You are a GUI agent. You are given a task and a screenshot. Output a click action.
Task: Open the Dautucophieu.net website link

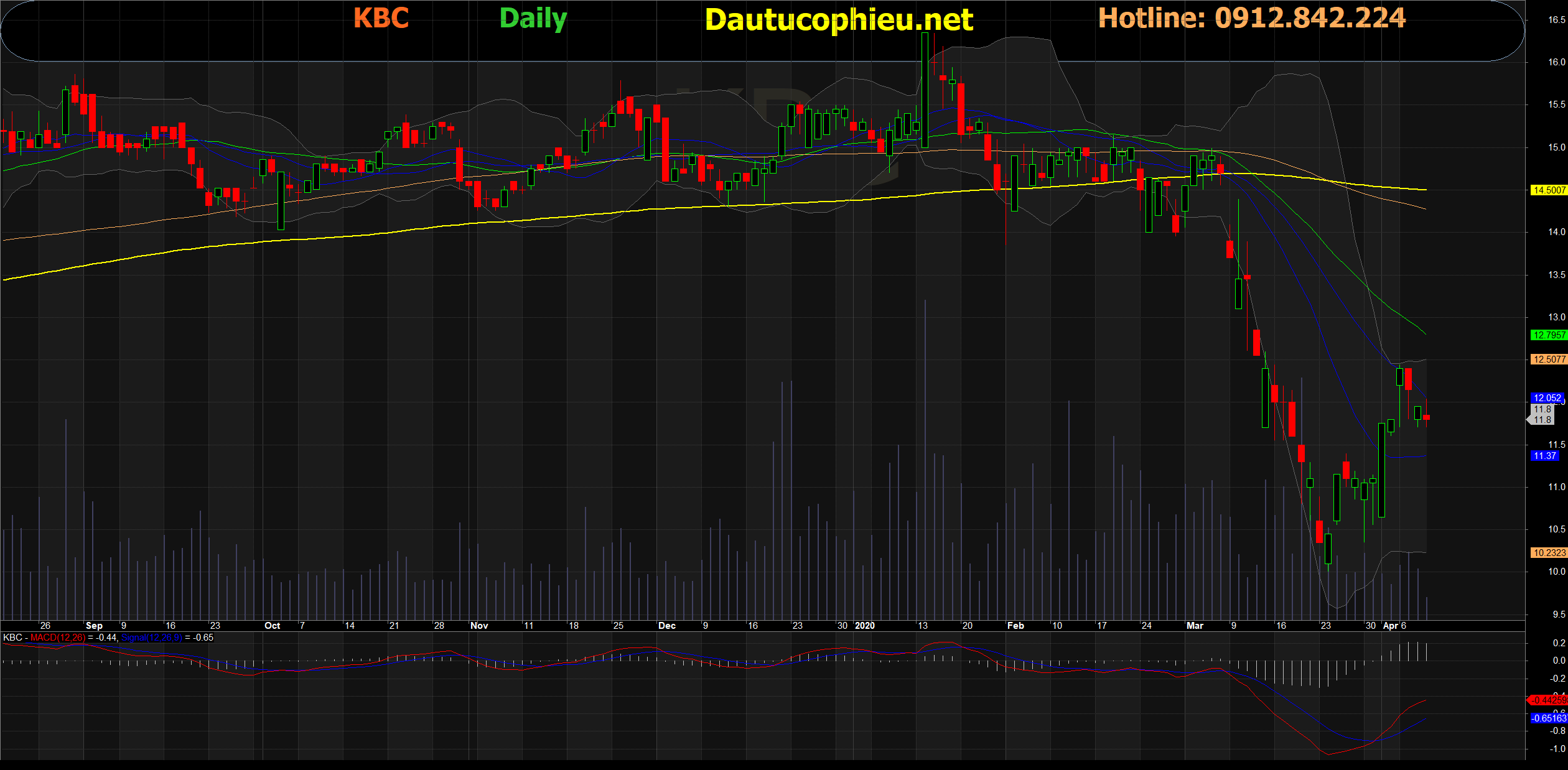click(x=838, y=20)
